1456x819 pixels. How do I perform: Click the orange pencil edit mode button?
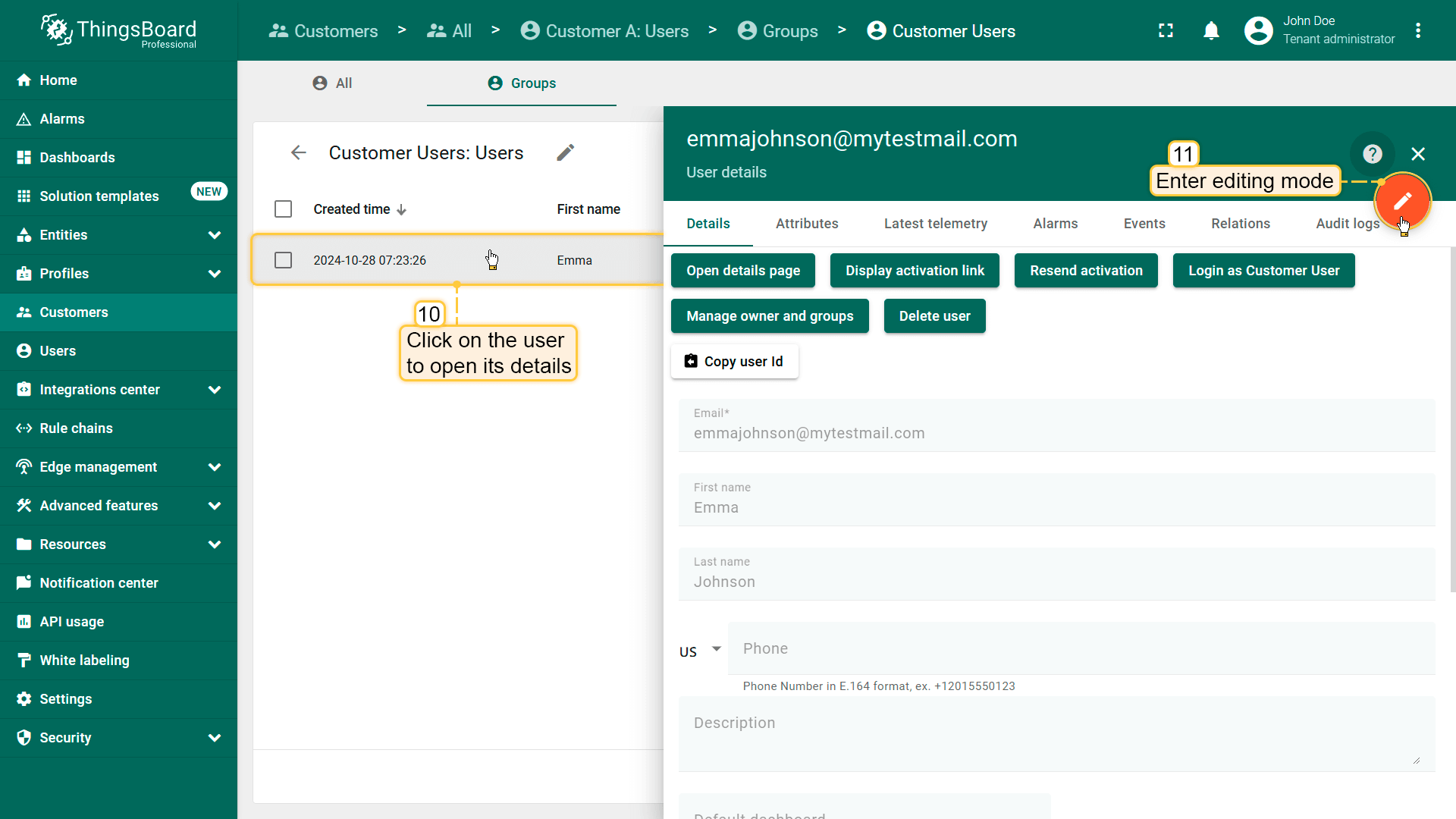tap(1402, 201)
